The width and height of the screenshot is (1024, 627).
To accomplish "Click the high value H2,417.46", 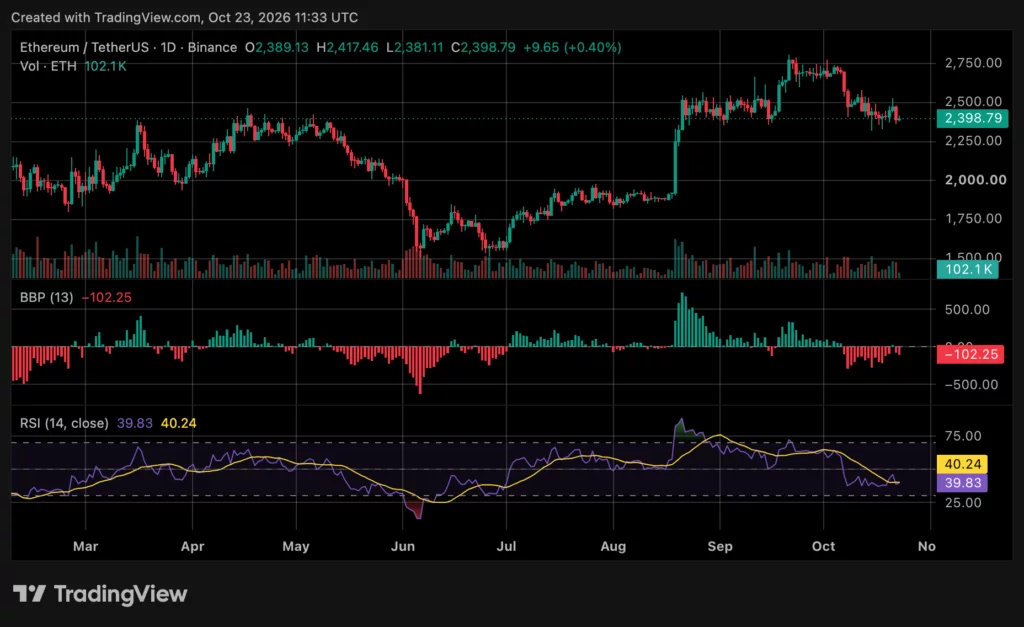I will click(347, 48).
